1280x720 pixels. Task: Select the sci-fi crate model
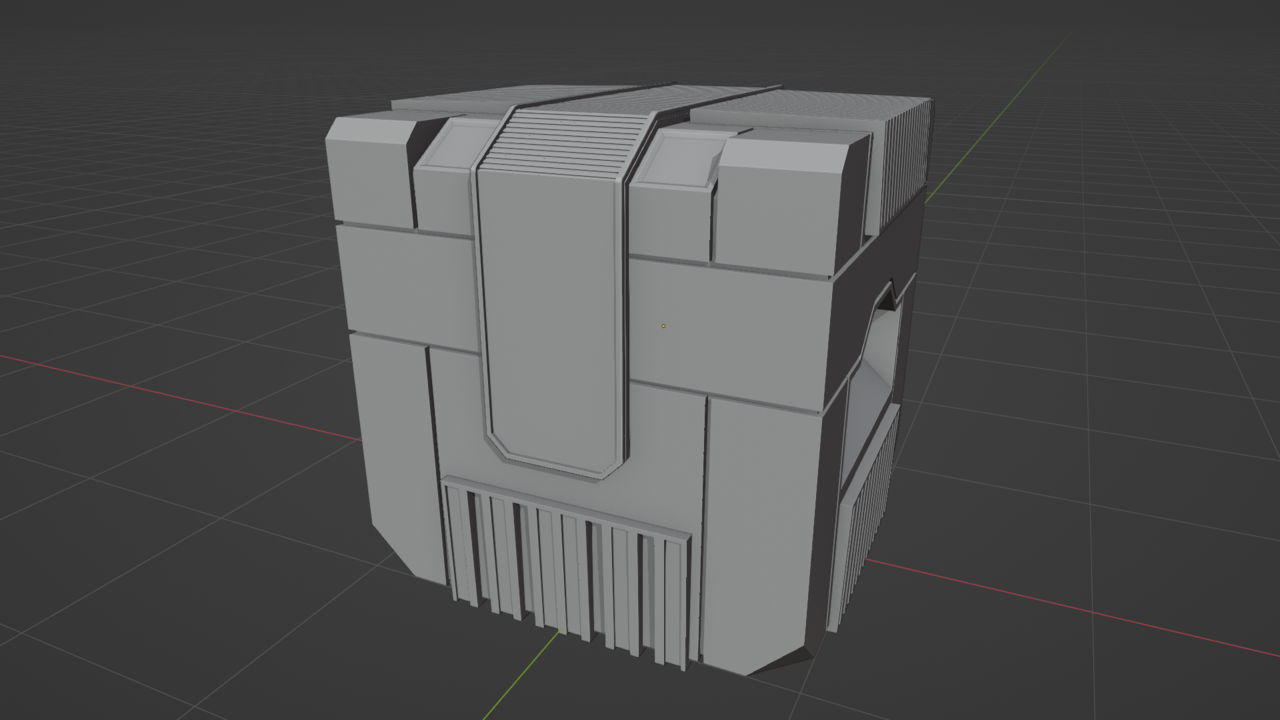[630, 380]
